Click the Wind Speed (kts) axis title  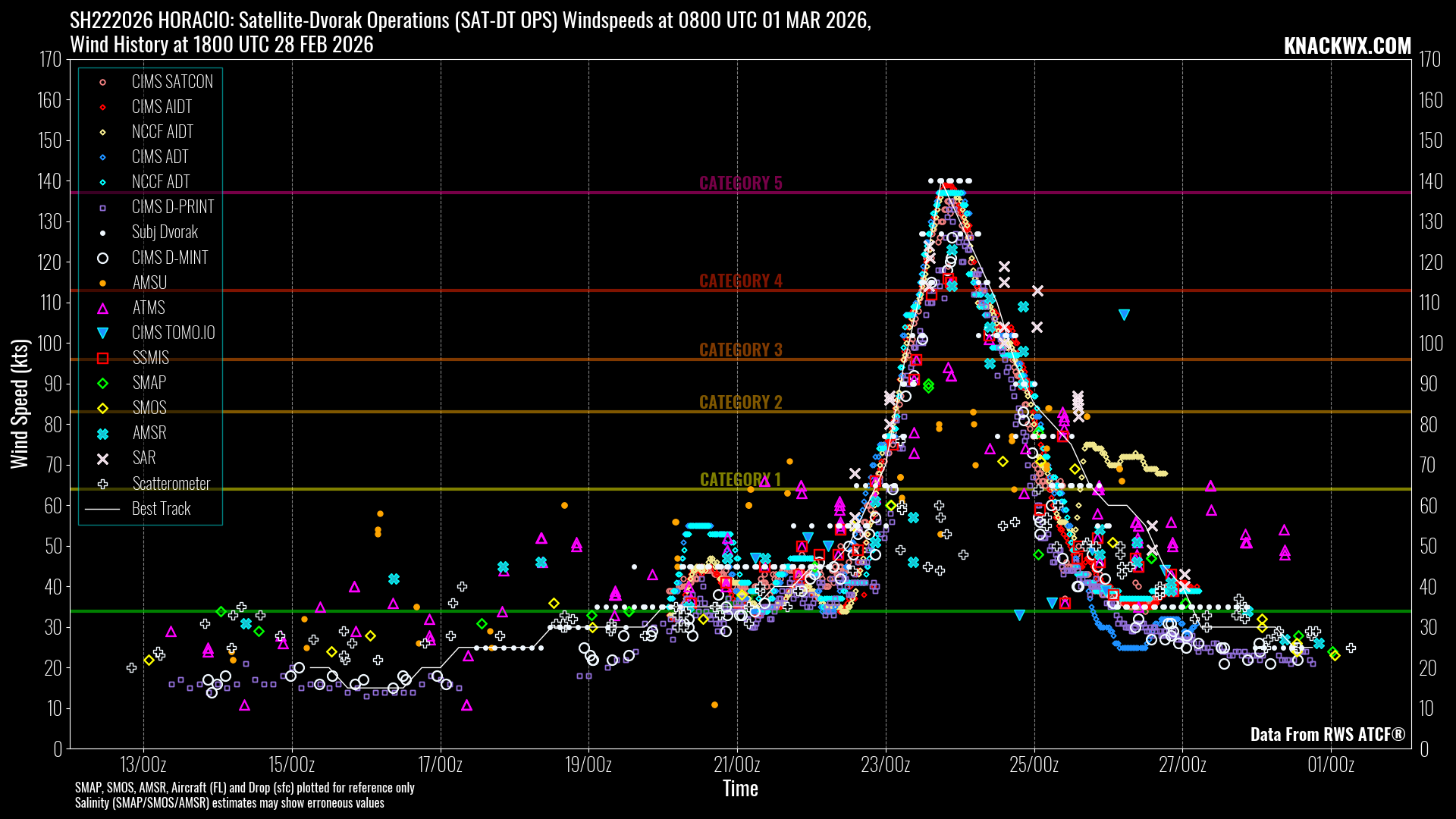coord(20,403)
